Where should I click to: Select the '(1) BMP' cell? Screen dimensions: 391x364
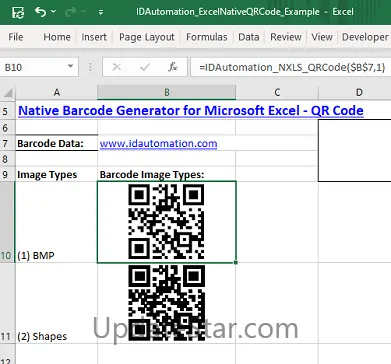(57, 222)
